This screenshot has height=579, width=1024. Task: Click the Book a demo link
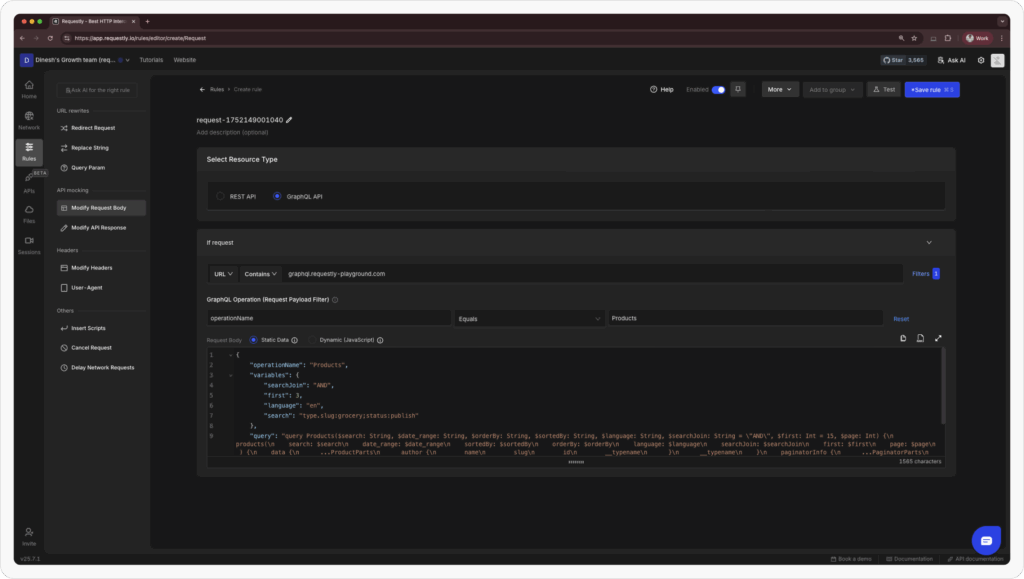point(851,559)
